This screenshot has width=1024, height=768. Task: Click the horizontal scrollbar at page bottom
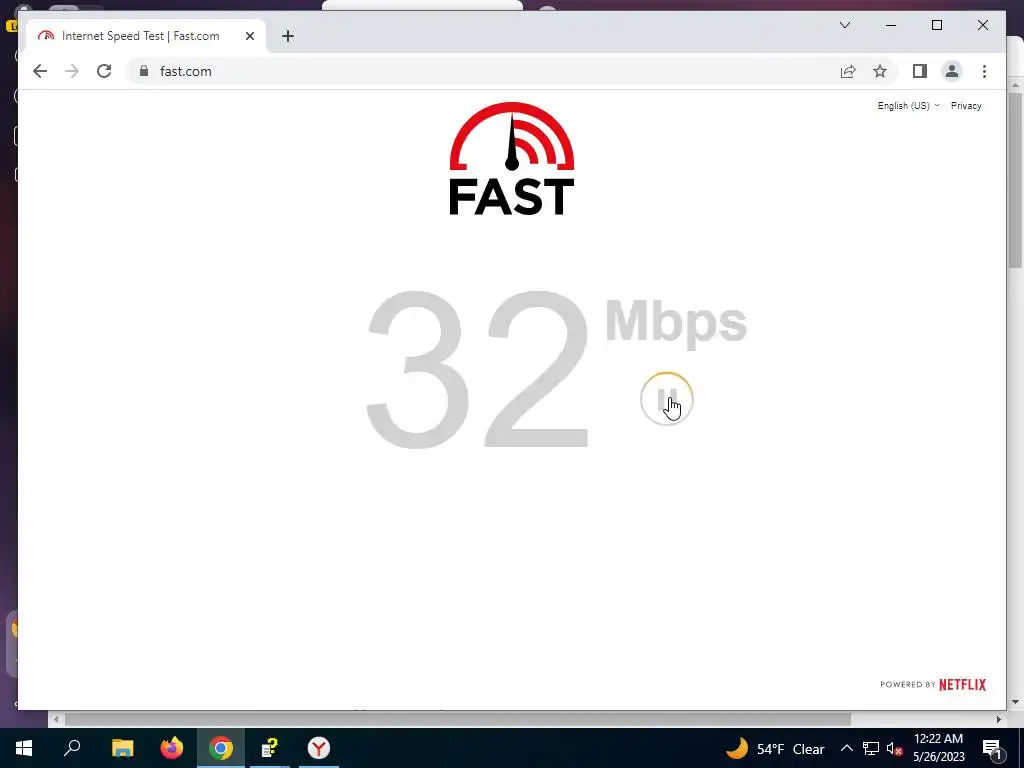[x=457, y=719]
